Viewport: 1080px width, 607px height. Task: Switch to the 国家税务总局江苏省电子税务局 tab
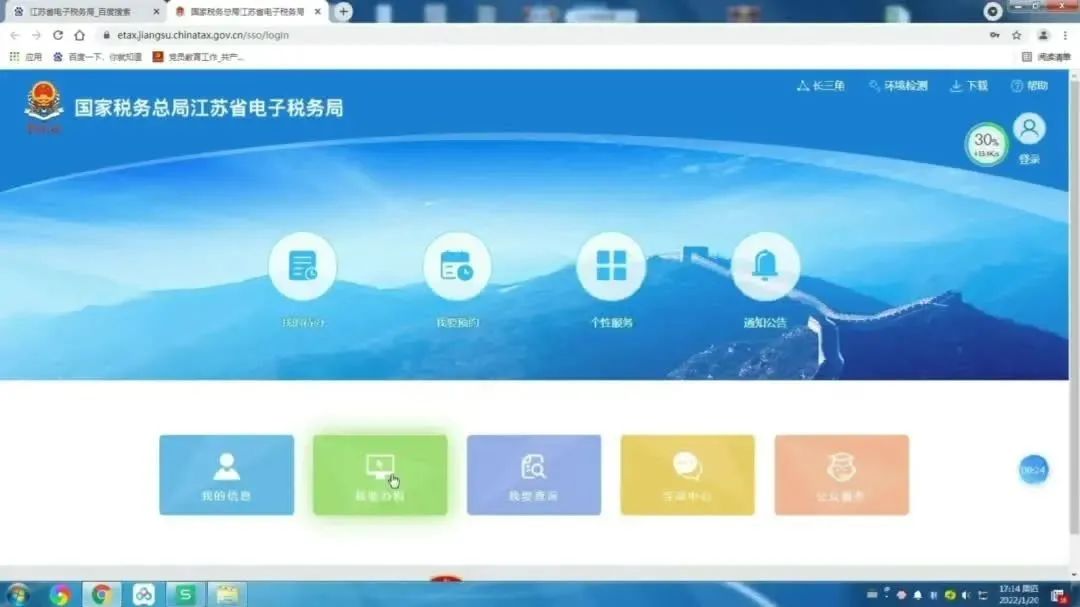(x=247, y=12)
